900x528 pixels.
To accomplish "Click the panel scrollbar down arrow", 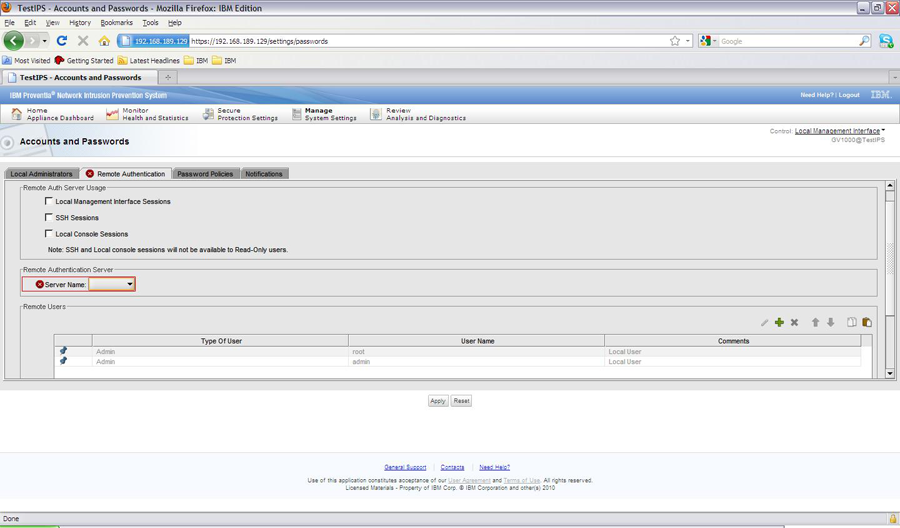I will tap(890, 373).
